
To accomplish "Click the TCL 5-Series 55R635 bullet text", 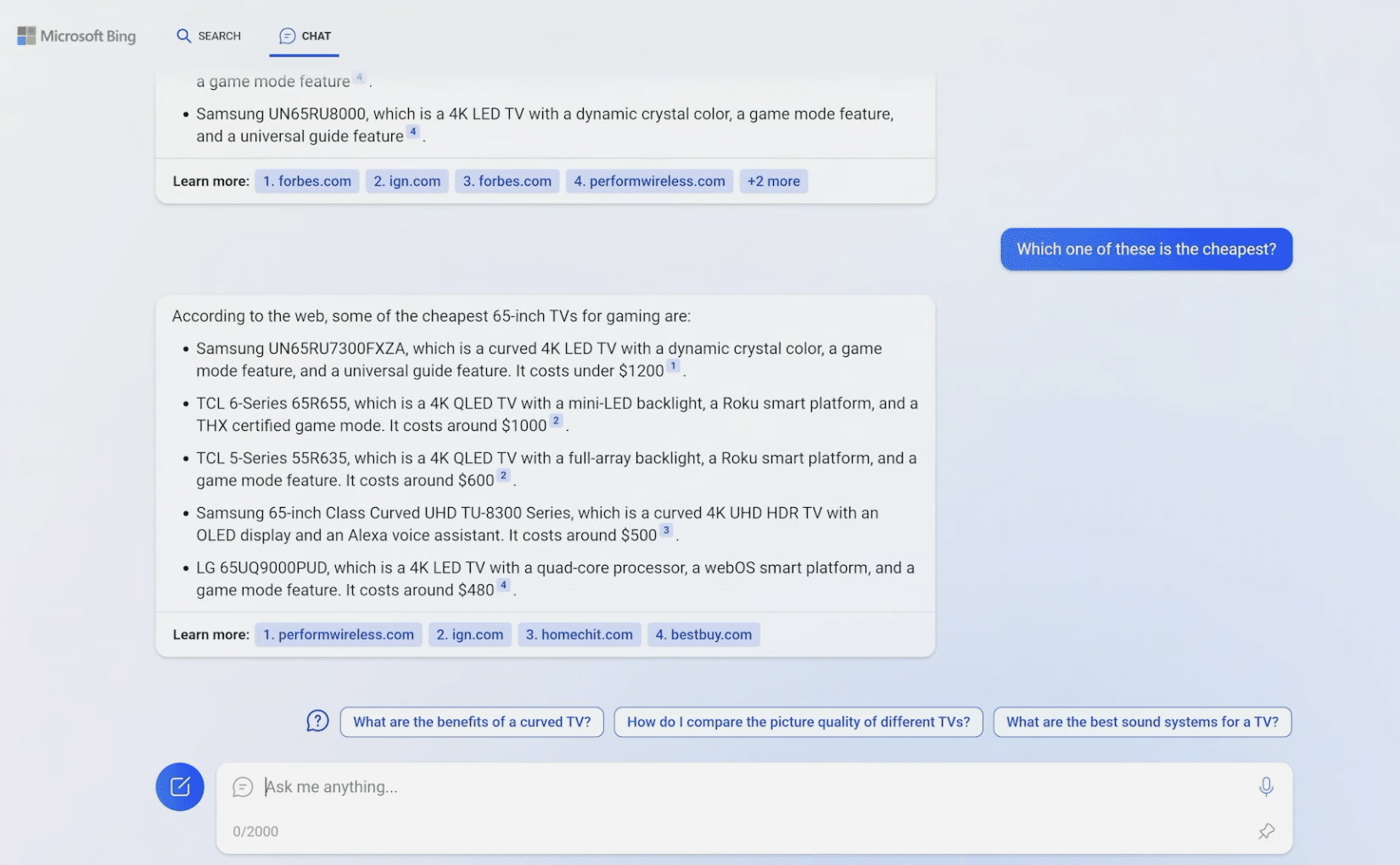I will click(x=556, y=469).
